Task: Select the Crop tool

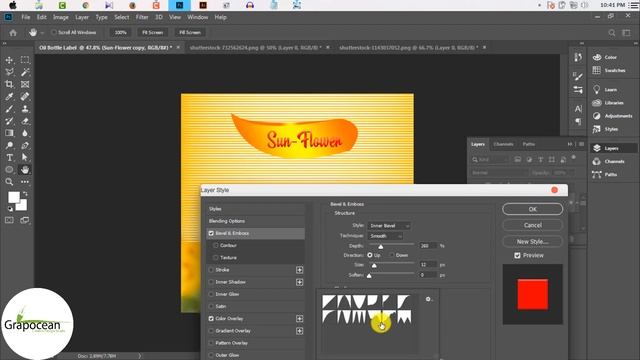Action: pyautogui.click(x=9, y=84)
